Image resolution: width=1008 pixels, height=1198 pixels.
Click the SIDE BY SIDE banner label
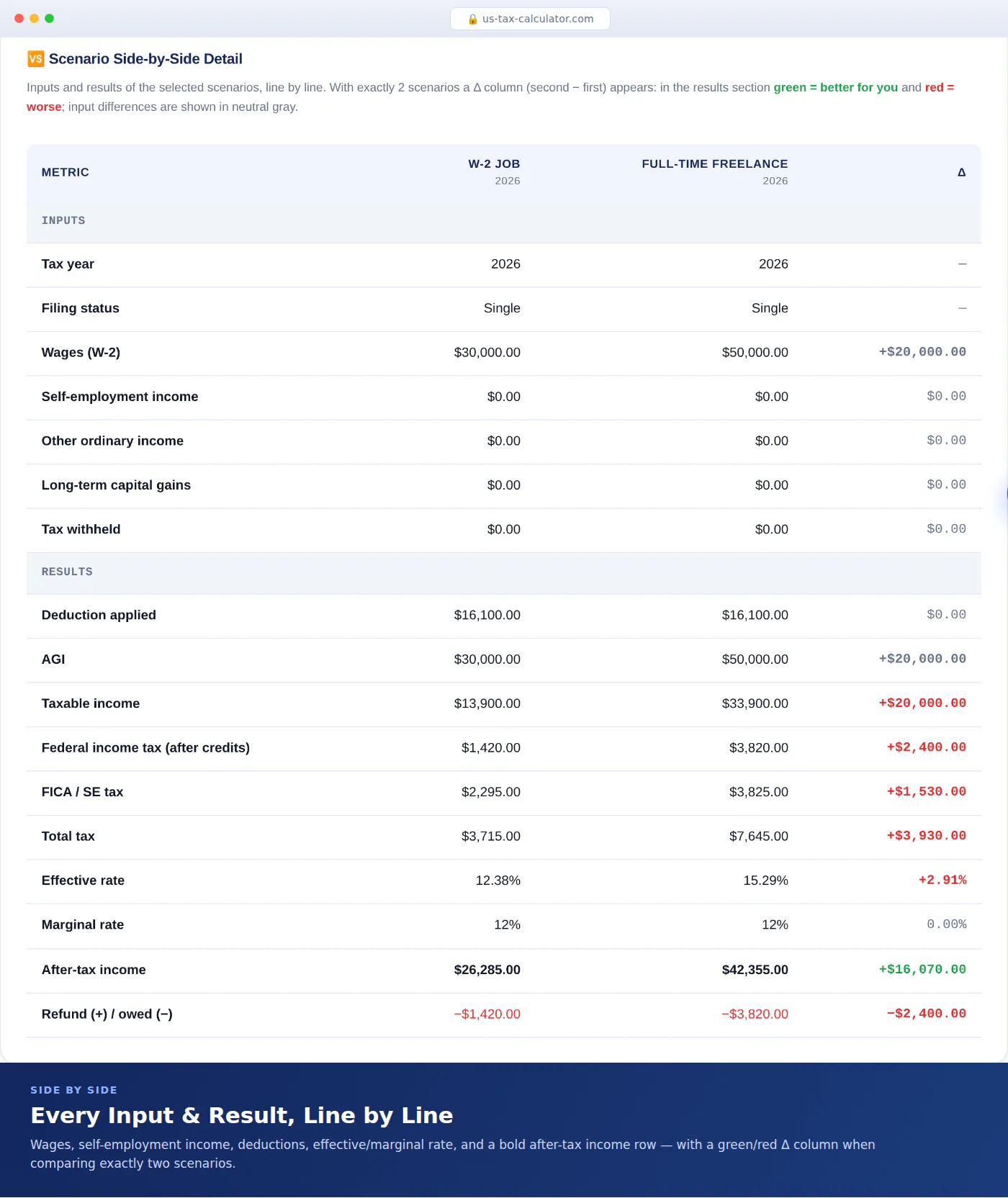[x=73, y=1090]
